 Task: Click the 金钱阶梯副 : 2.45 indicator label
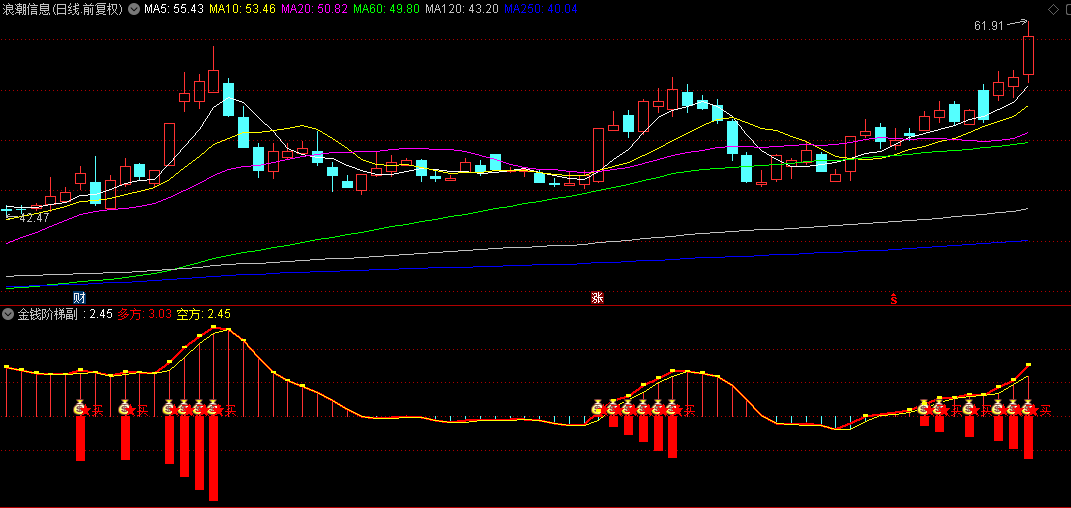(64, 314)
